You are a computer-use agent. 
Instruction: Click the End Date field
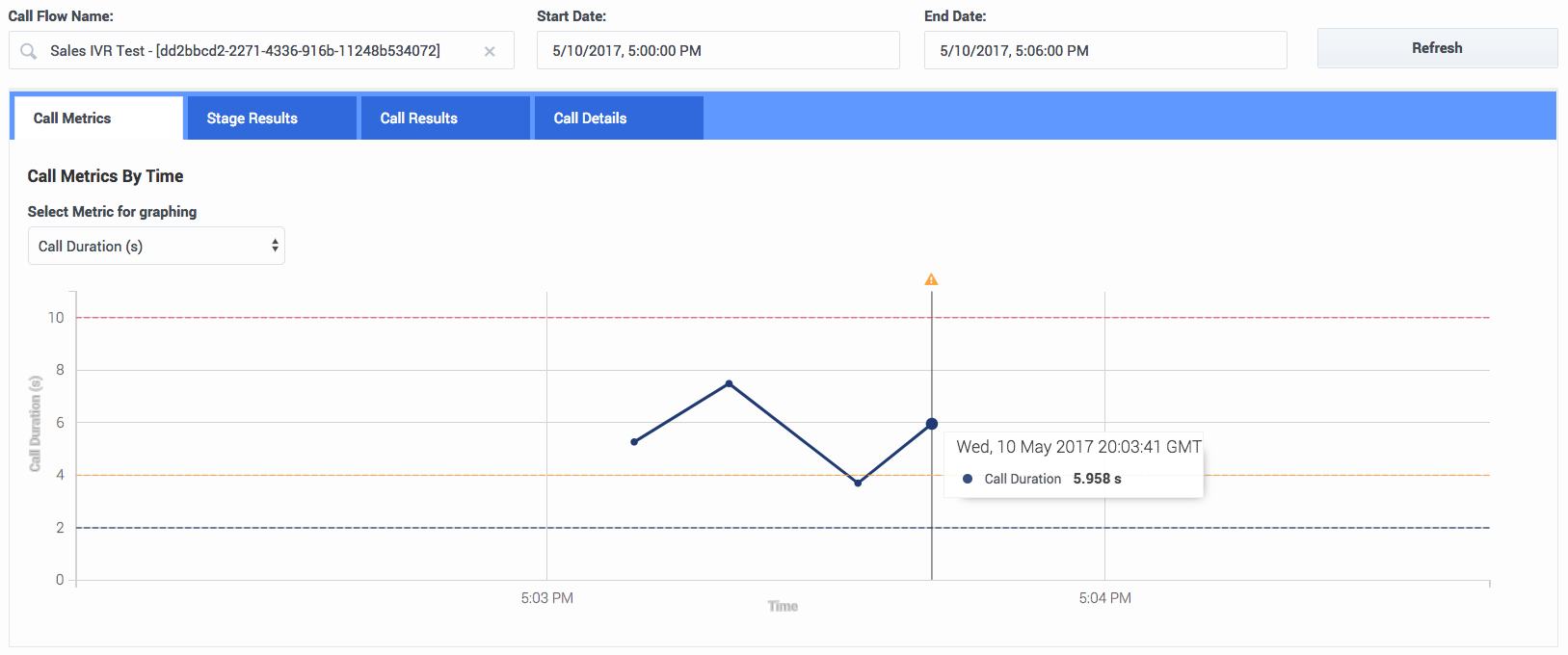tap(1104, 51)
